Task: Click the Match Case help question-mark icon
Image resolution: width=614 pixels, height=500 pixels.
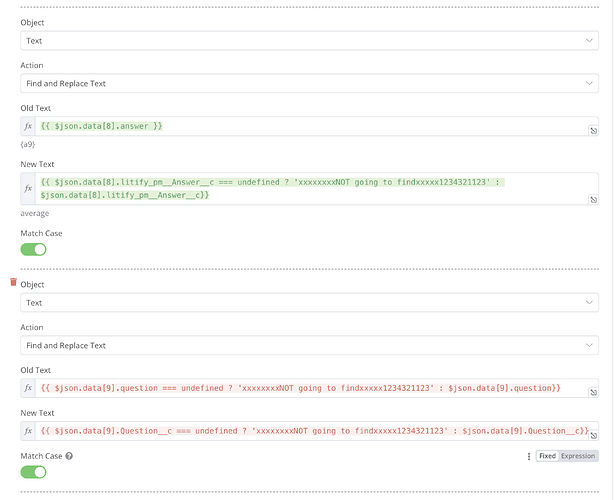Action: tap(70, 456)
